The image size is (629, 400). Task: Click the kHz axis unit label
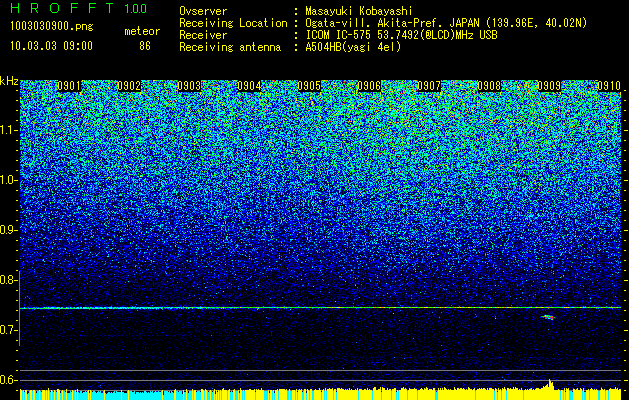pos(9,81)
